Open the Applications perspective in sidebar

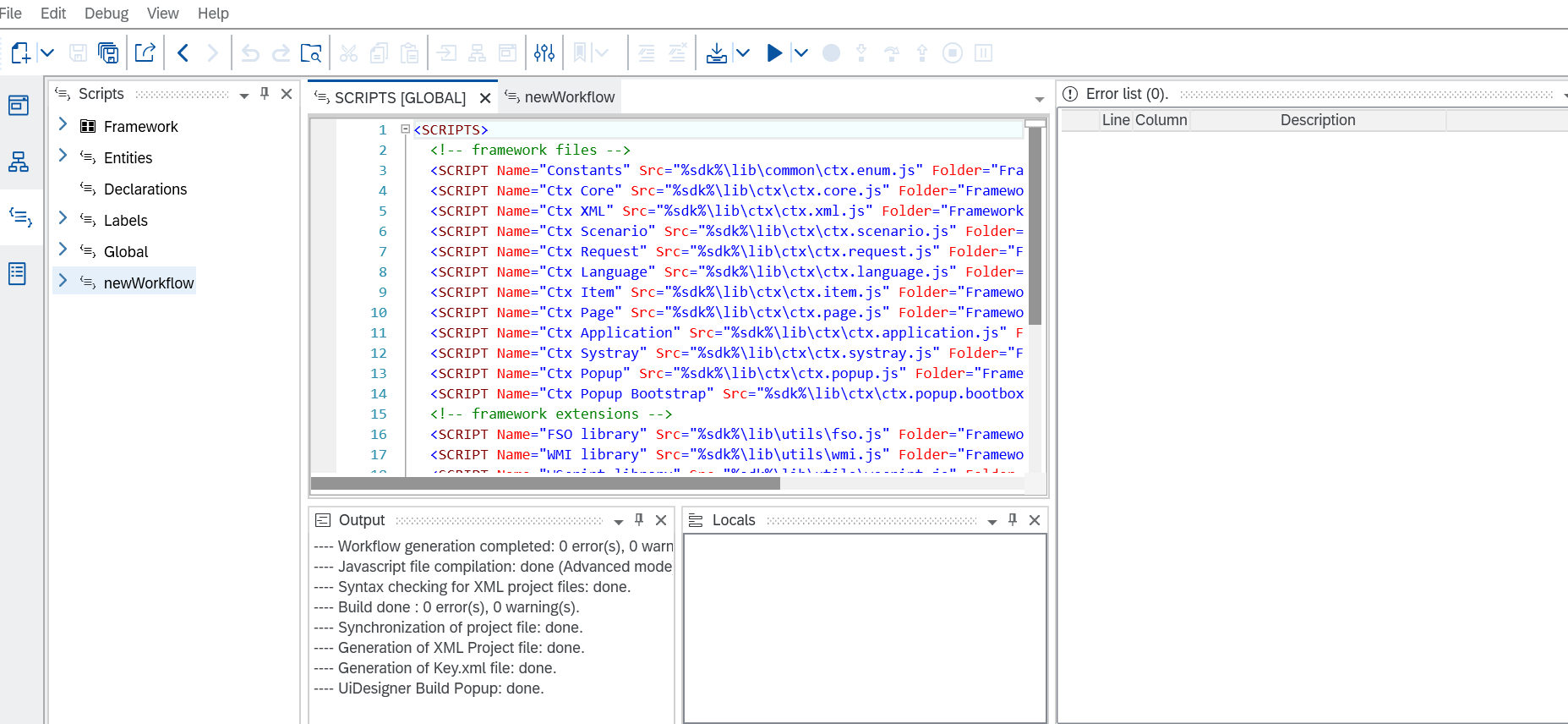point(19,106)
